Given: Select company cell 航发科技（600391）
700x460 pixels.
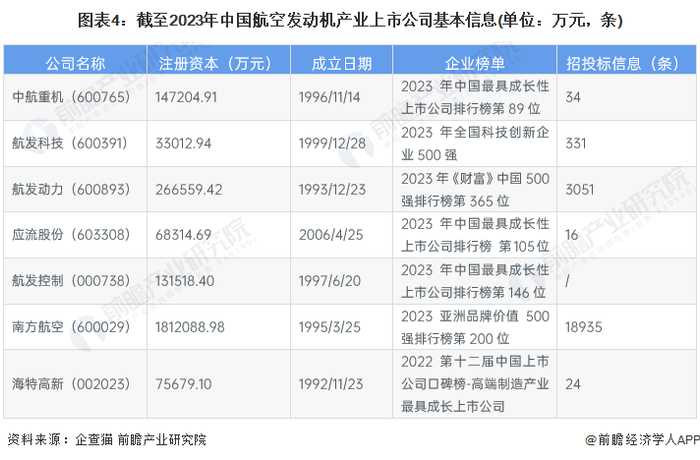Looking at the screenshot, I should [71, 143].
